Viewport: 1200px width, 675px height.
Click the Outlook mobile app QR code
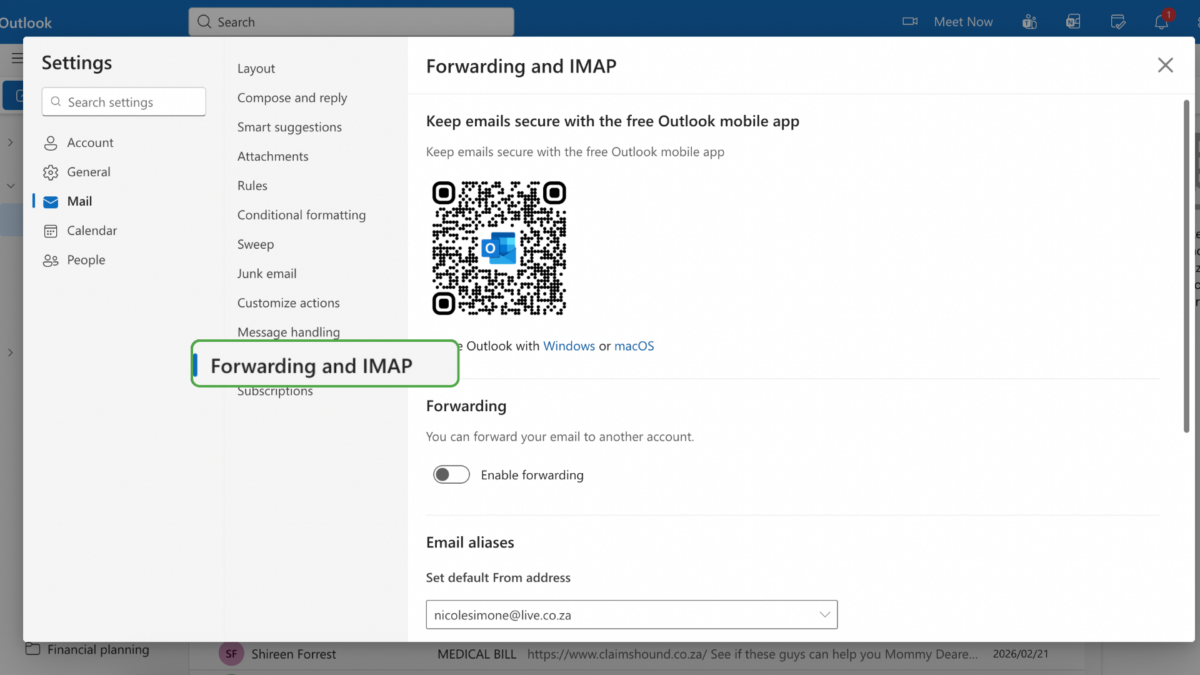(x=499, y=248)
